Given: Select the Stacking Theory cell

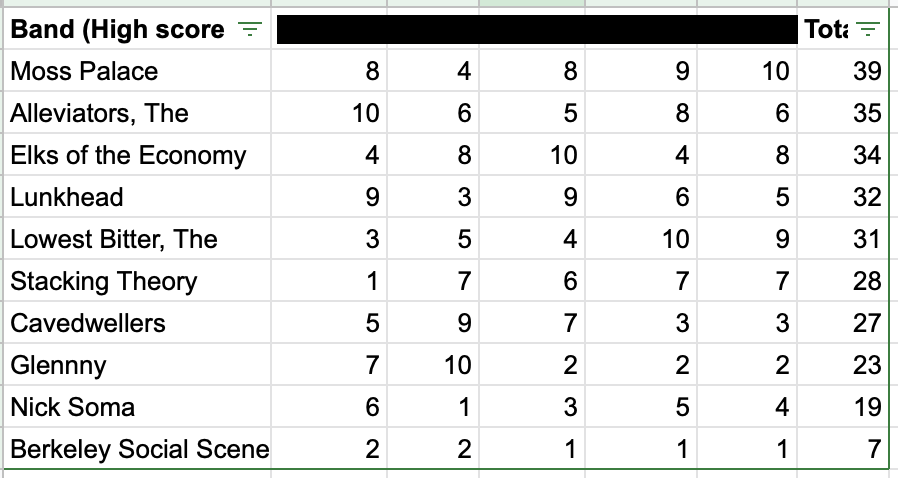Looking at the screenshot, I should pyautogui.click(x=137, y=281).
